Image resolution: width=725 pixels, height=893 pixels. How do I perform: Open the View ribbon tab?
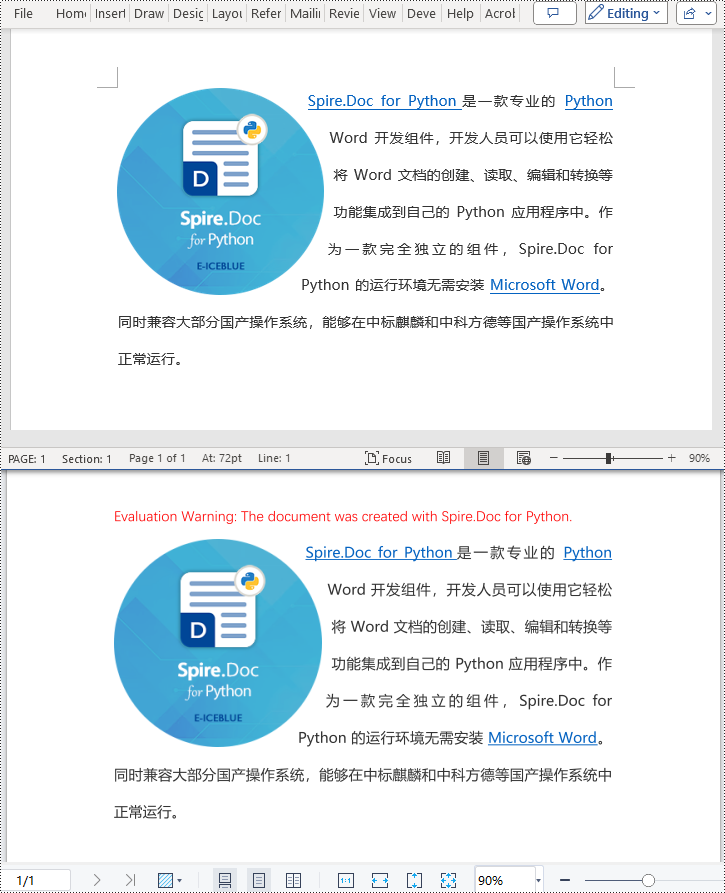(382, 13)
